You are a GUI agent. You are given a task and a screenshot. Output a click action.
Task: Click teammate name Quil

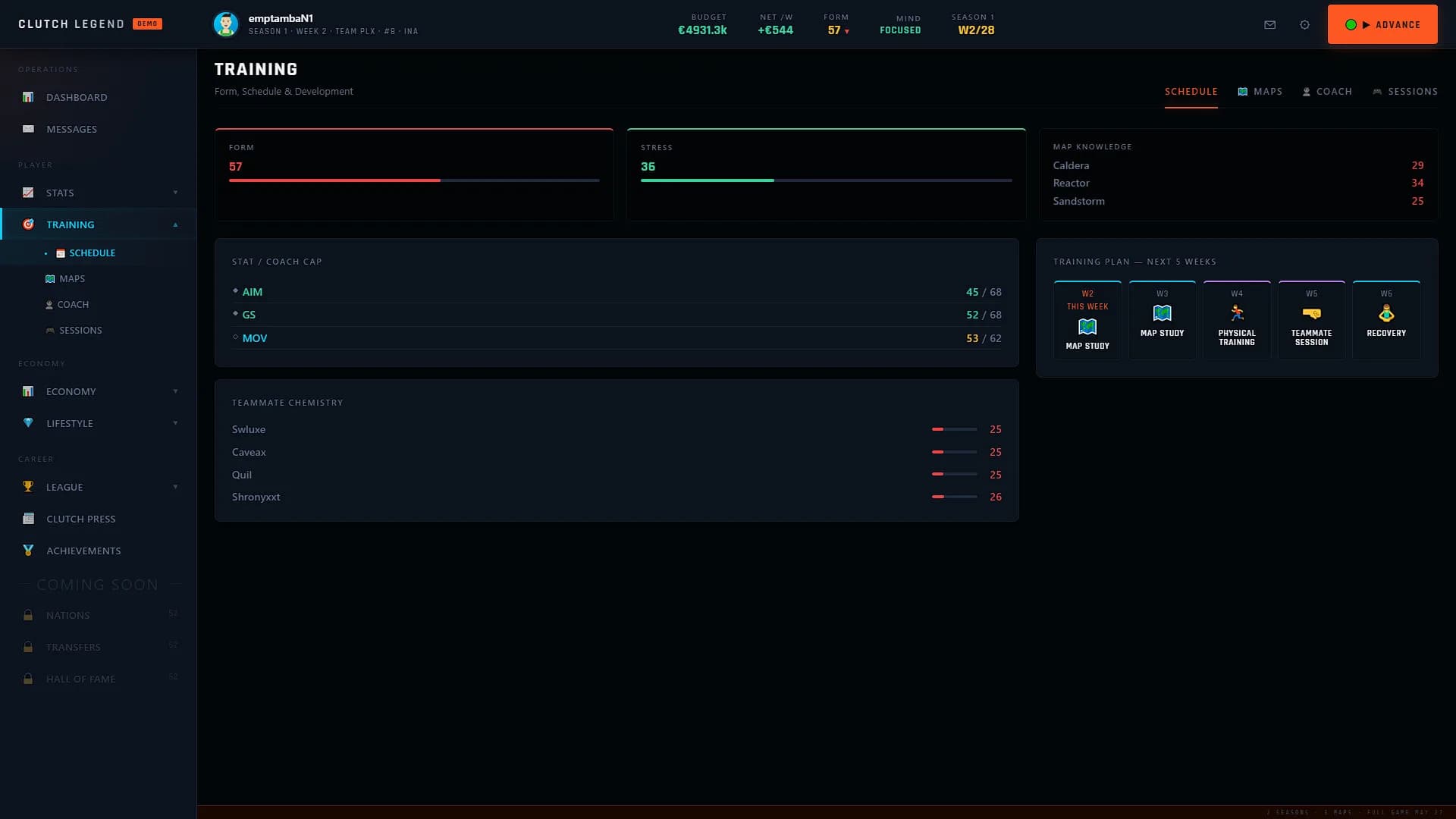[242, 475]
